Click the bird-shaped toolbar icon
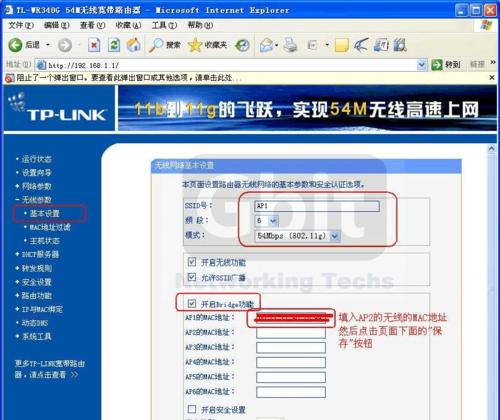The height and width of the screenshot is (420, 500). pos(361,45)
